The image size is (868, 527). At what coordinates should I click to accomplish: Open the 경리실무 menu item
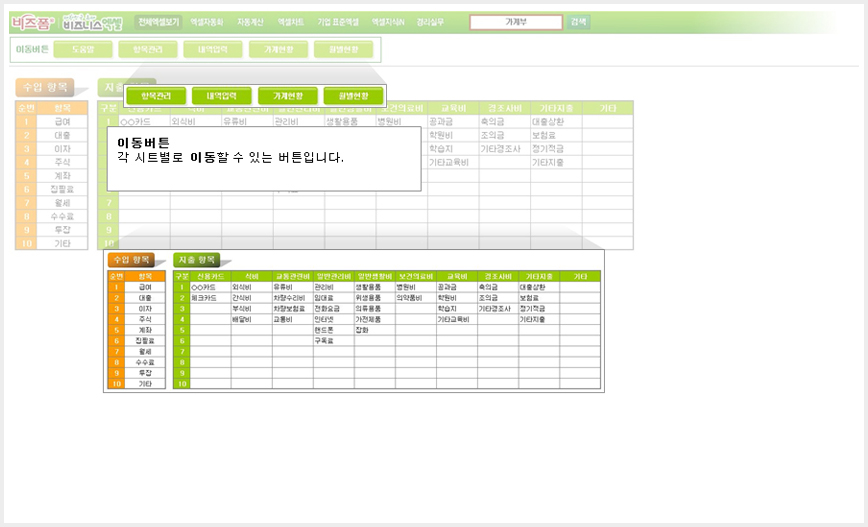click(x=430, y=22)
